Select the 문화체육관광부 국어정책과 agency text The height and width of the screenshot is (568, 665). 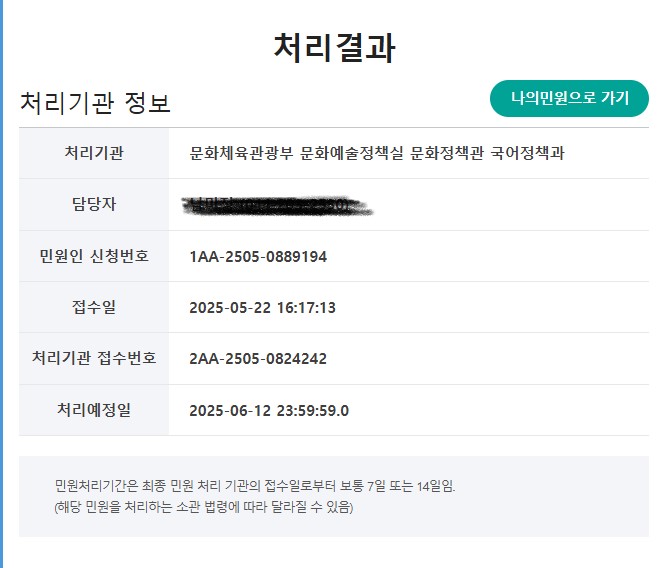coord(377,153)
